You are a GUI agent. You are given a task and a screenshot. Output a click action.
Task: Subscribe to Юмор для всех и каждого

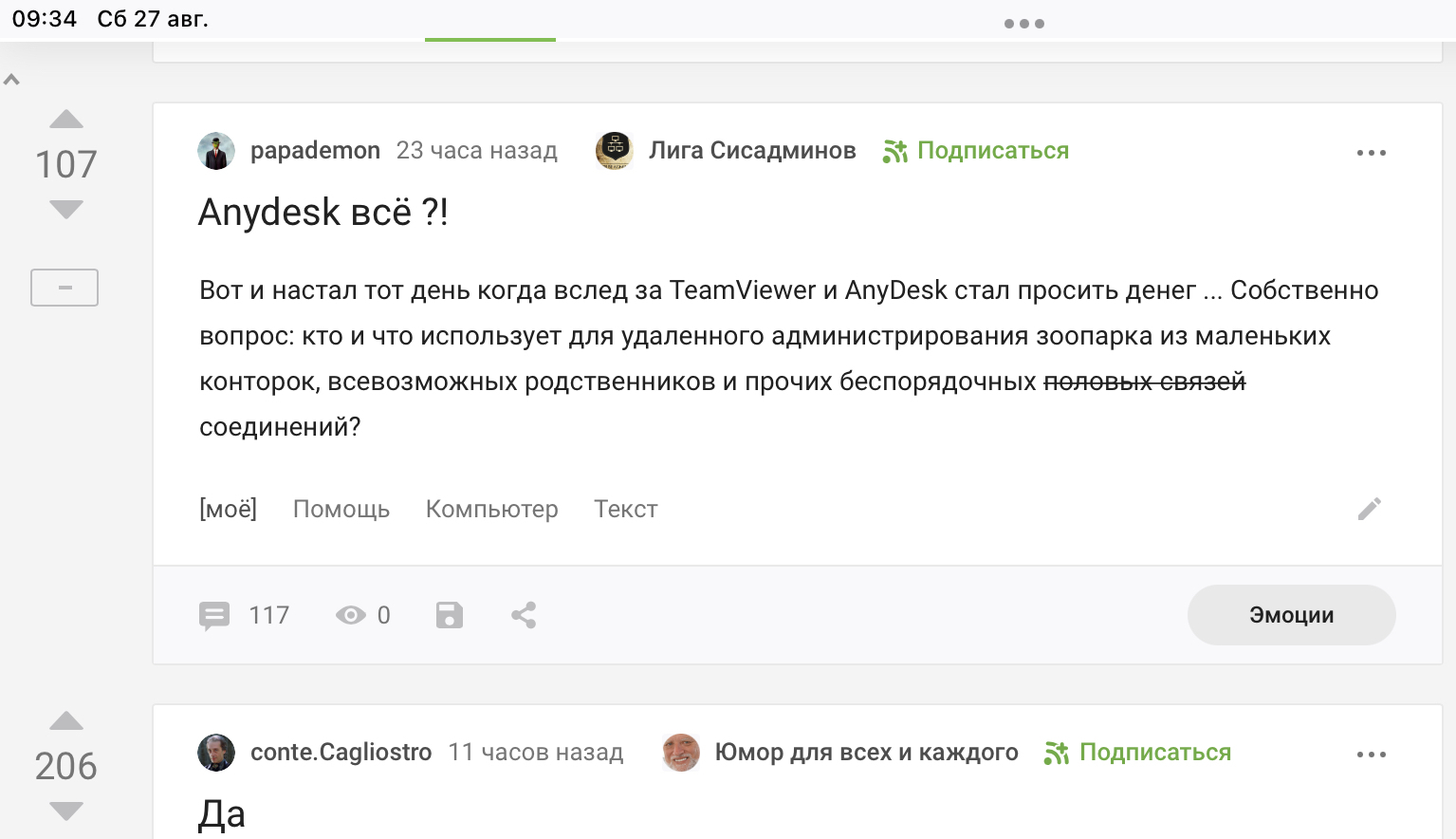click(1138, 753)
